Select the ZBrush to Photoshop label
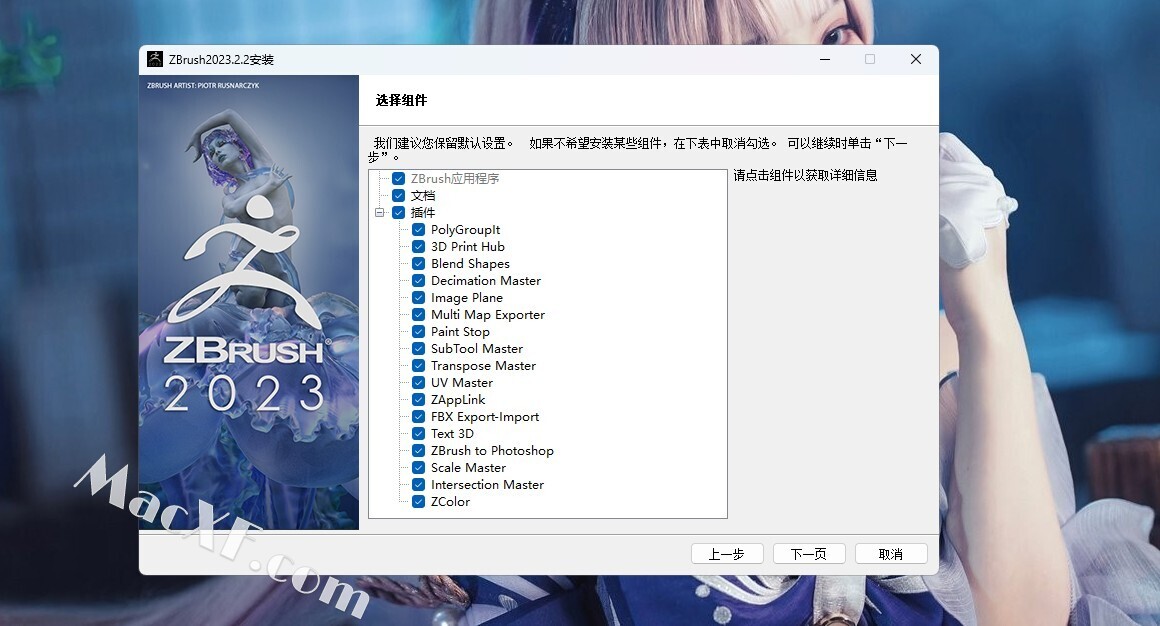The width and height of the screenshot is (1160, 626). click(x=492, y=451)
